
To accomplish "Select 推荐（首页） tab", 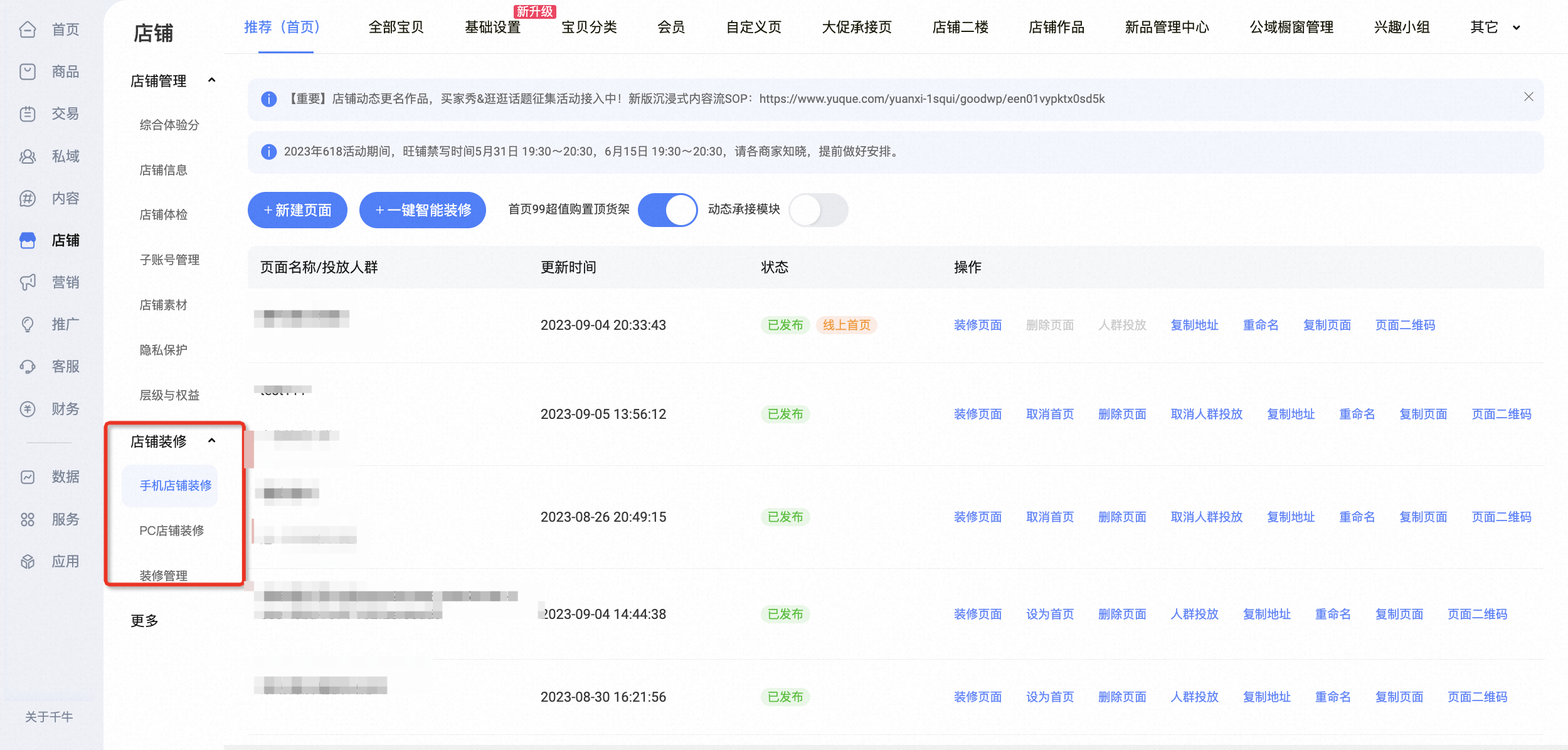I will (285, 28).
